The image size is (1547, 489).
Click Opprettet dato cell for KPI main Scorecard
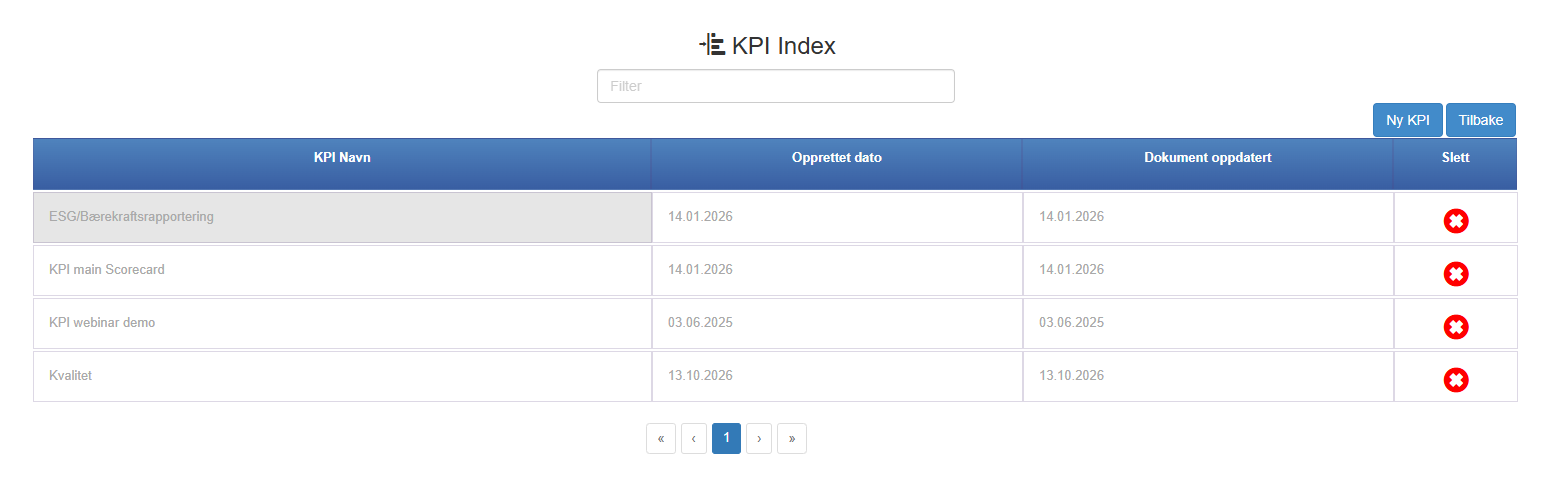[837, 270]
